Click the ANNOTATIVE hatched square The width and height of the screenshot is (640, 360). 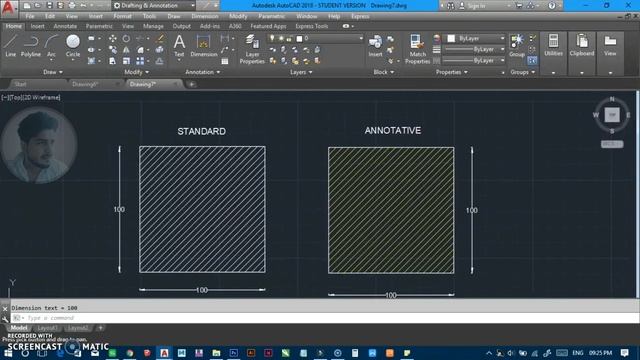[x=391, y=210]
